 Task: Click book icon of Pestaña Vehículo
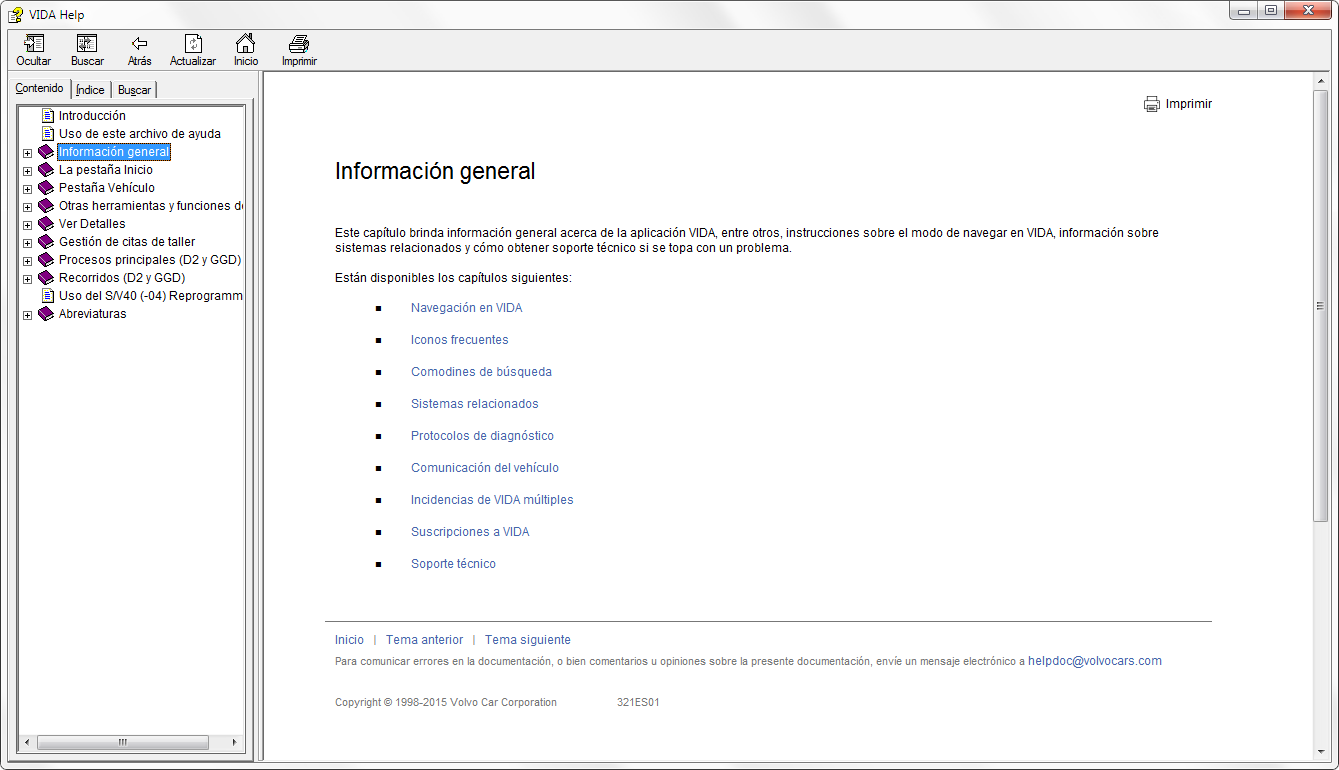46,188
